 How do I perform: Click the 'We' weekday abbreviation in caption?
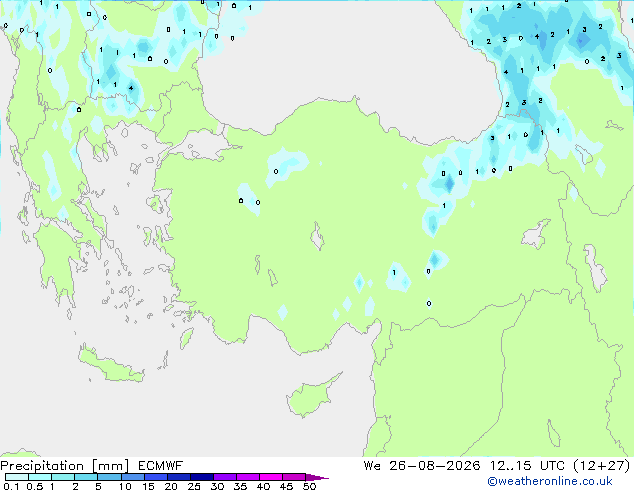point(372,466)
